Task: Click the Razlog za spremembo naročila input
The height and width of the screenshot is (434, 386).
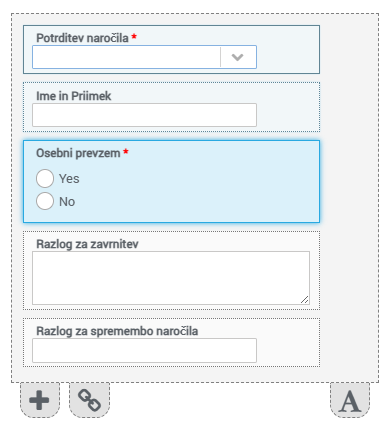Action: (x=144, y=350)
